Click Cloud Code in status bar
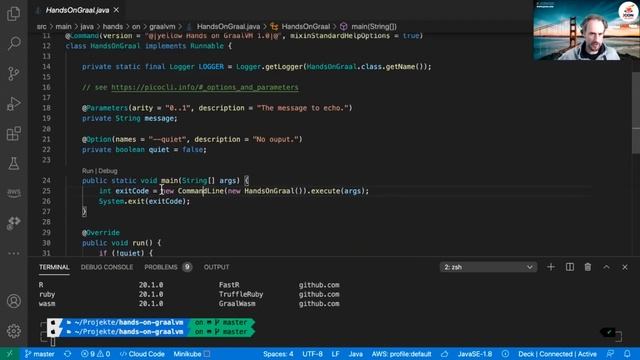The height and width of the screenshot is (360, 640). coord(142,354)
